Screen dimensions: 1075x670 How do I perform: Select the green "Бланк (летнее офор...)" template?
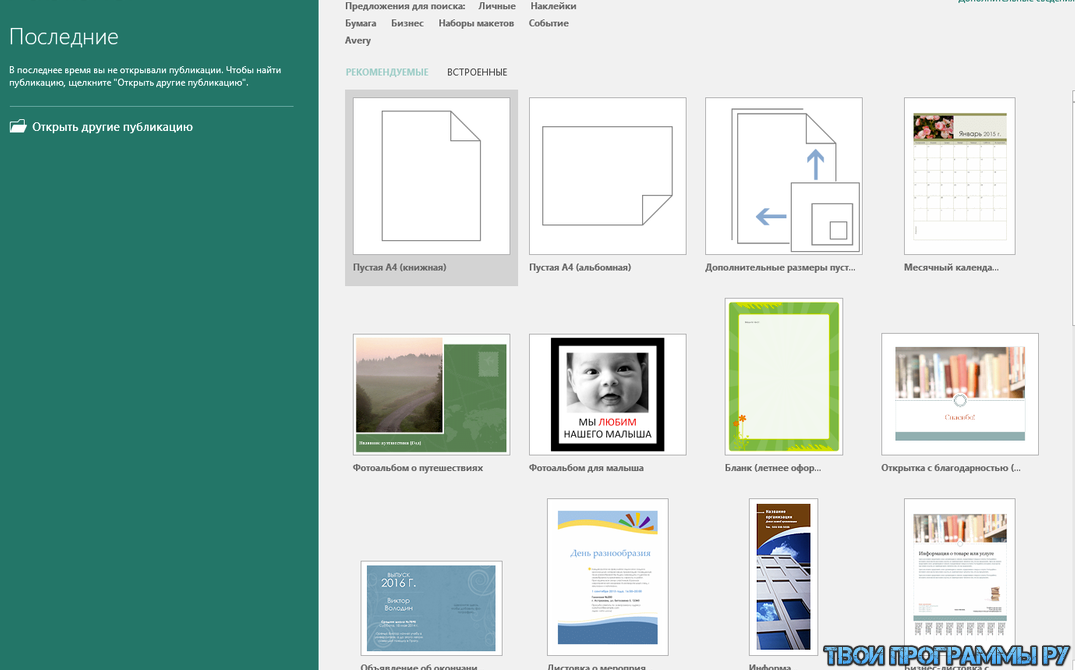(783, 376)
